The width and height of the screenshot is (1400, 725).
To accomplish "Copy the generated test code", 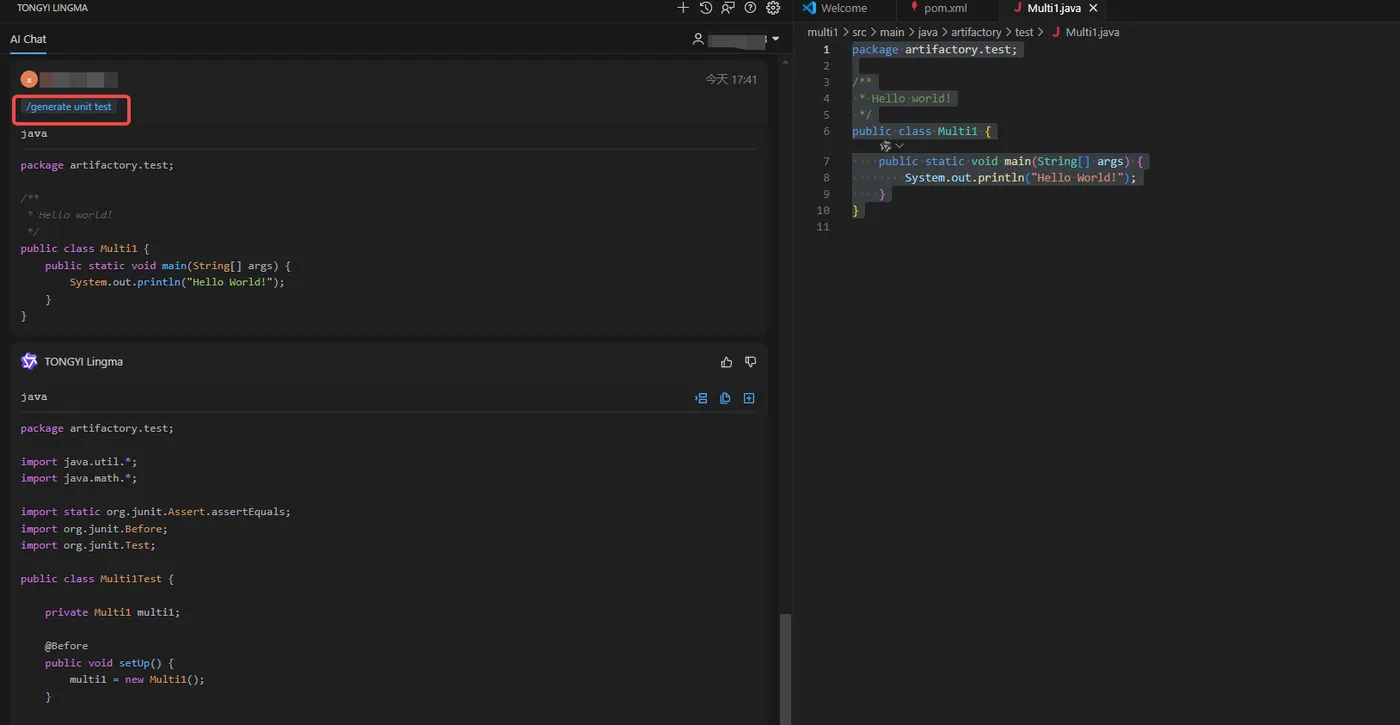I will [725, 398].
